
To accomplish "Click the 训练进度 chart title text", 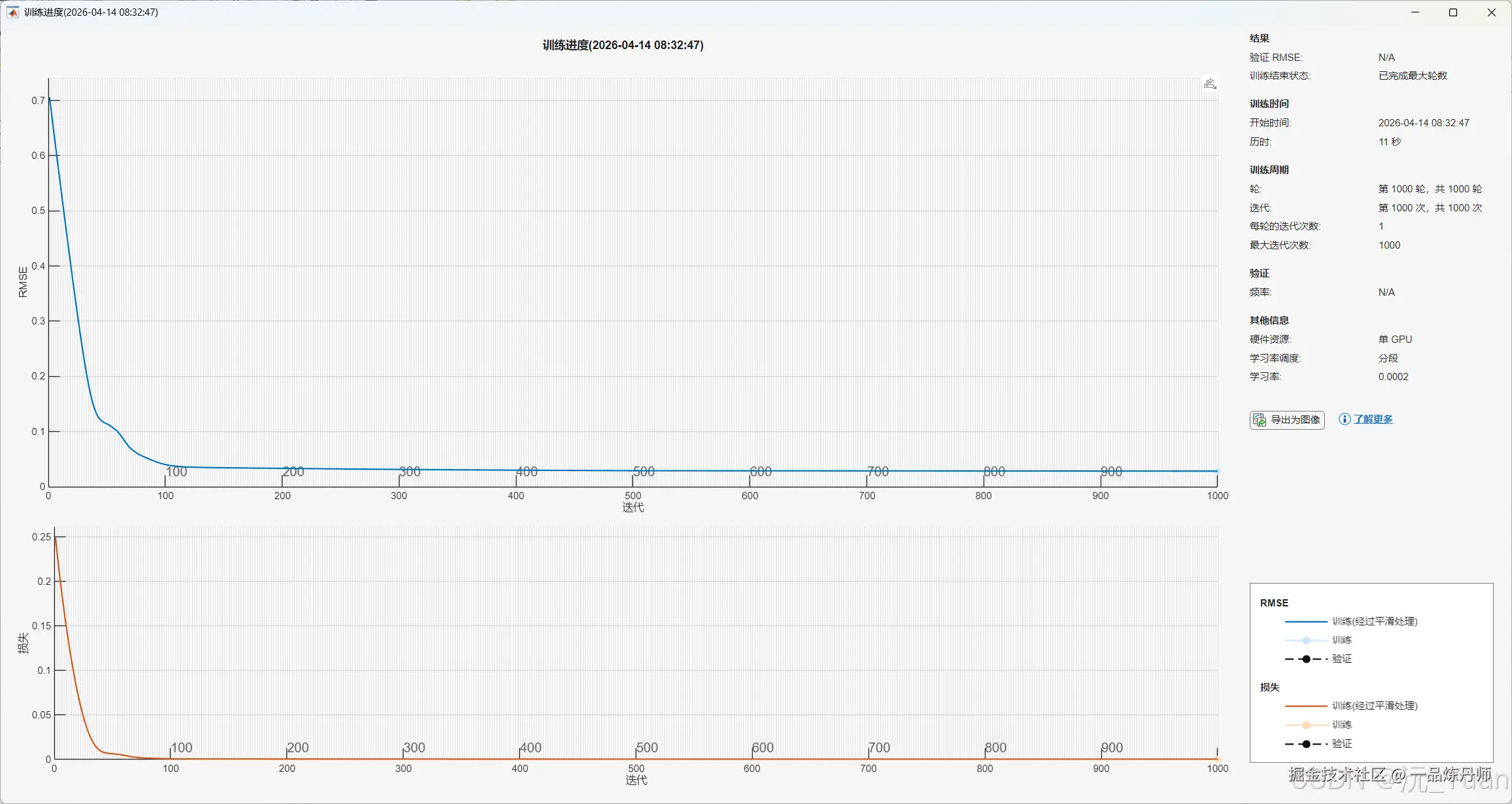I will 623,45.
